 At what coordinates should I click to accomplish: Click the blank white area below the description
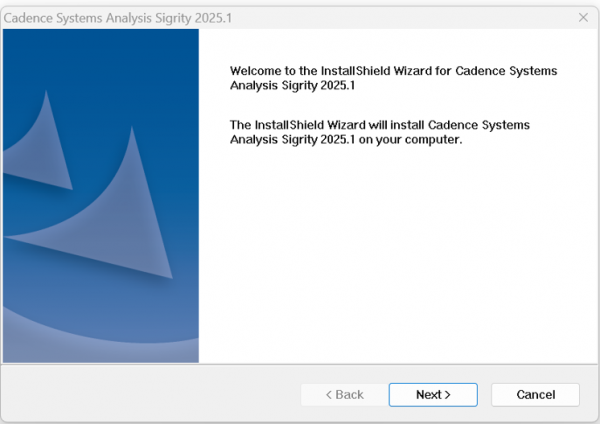coord(398,253)
